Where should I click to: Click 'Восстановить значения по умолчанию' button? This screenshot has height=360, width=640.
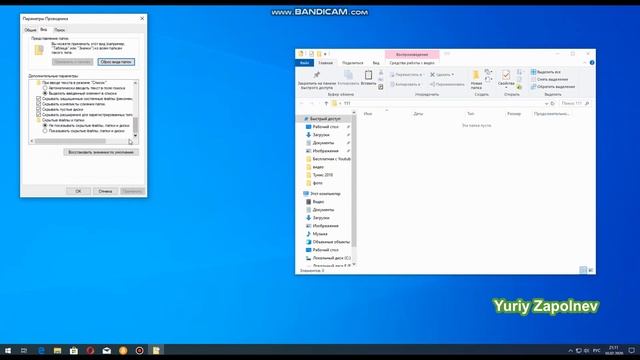tap(101, 152)
